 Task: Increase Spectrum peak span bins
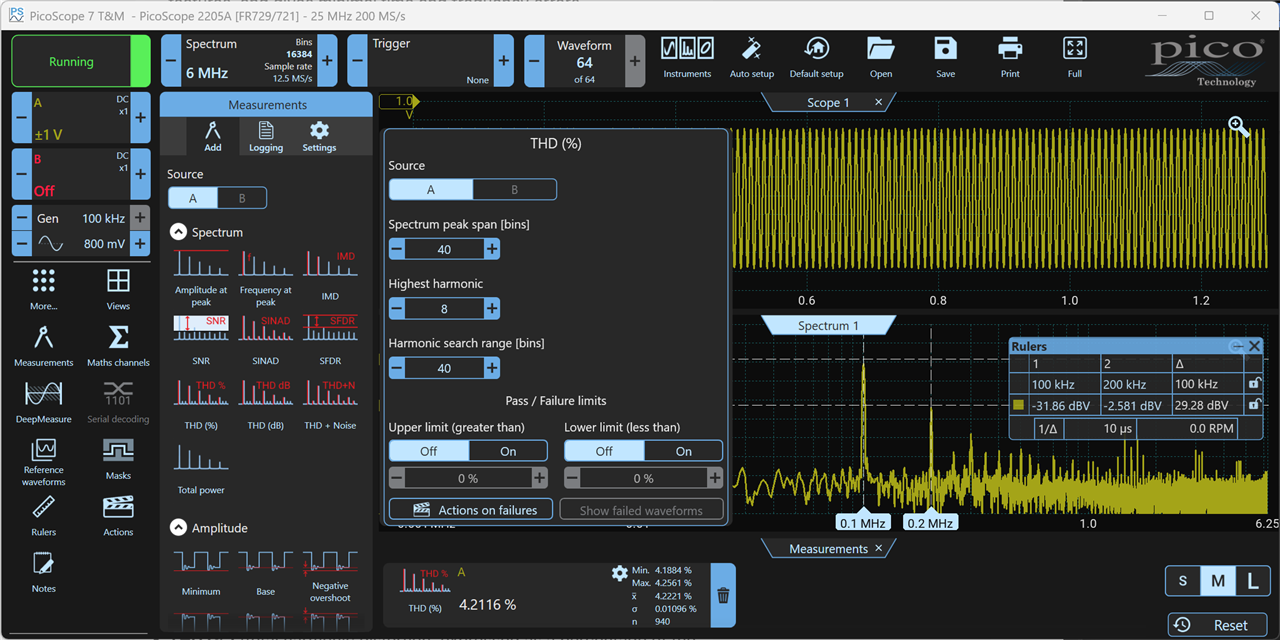pyautogui.click(x=491, y=249)
